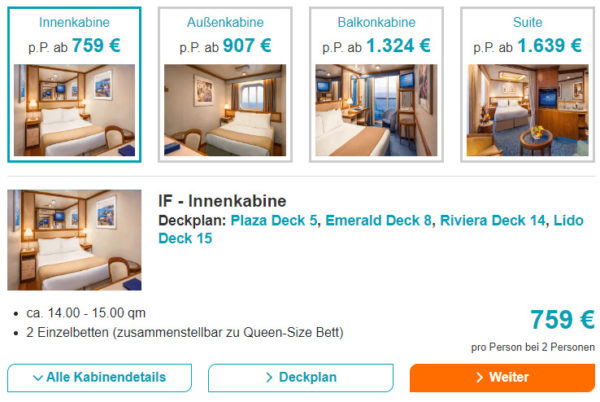The width and height of the screenshot is (600, 402).
Task: Open the Balkonkabine card photo
Action: pos(376,110)
